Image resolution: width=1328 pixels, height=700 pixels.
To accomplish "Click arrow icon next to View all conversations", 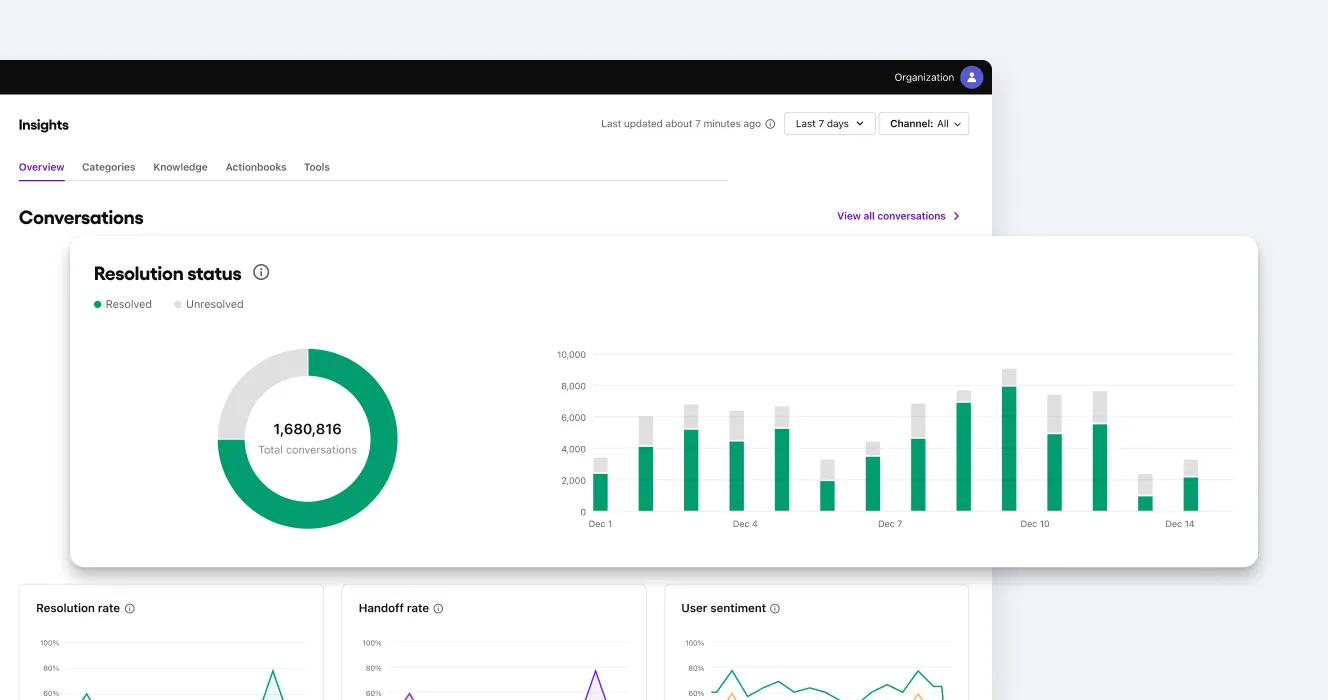I will pyautogui.click(x=957, y=216).
